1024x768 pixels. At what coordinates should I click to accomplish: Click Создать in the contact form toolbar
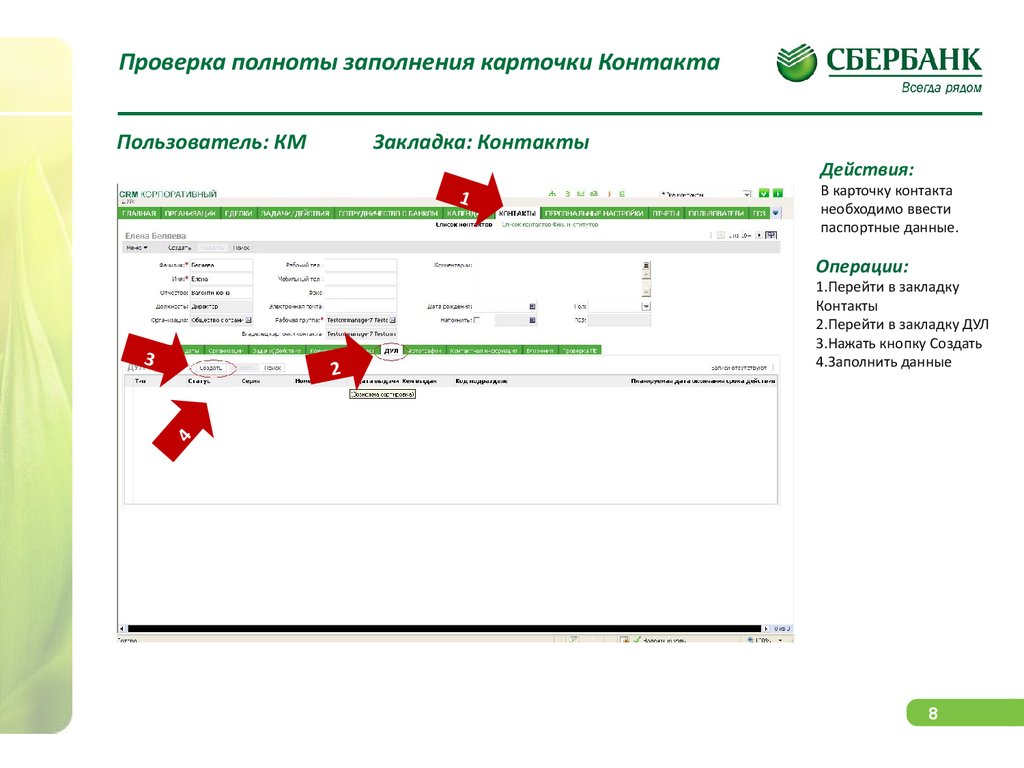click(179, 248)
